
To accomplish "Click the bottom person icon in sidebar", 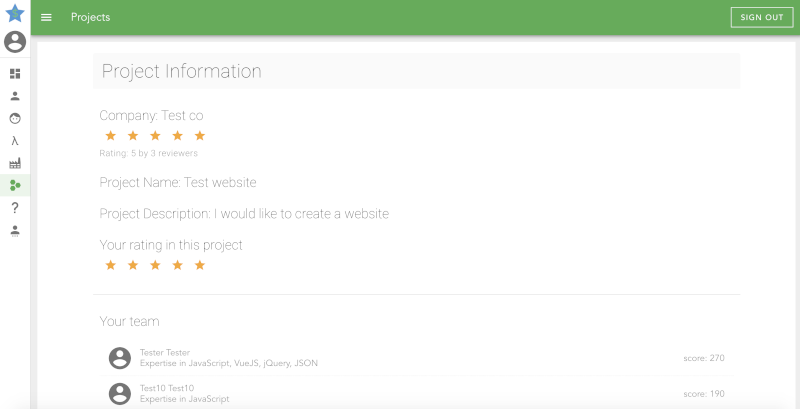I will tap(15, 230).
